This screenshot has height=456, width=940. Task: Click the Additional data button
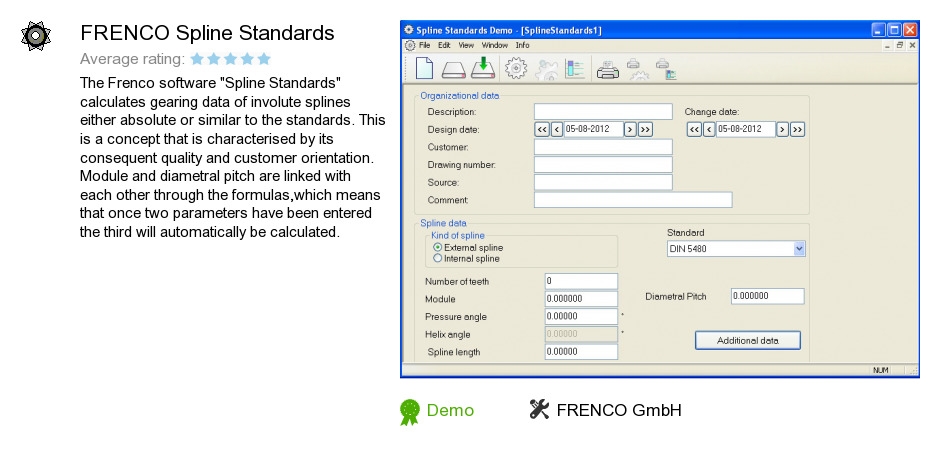[748, 340]
